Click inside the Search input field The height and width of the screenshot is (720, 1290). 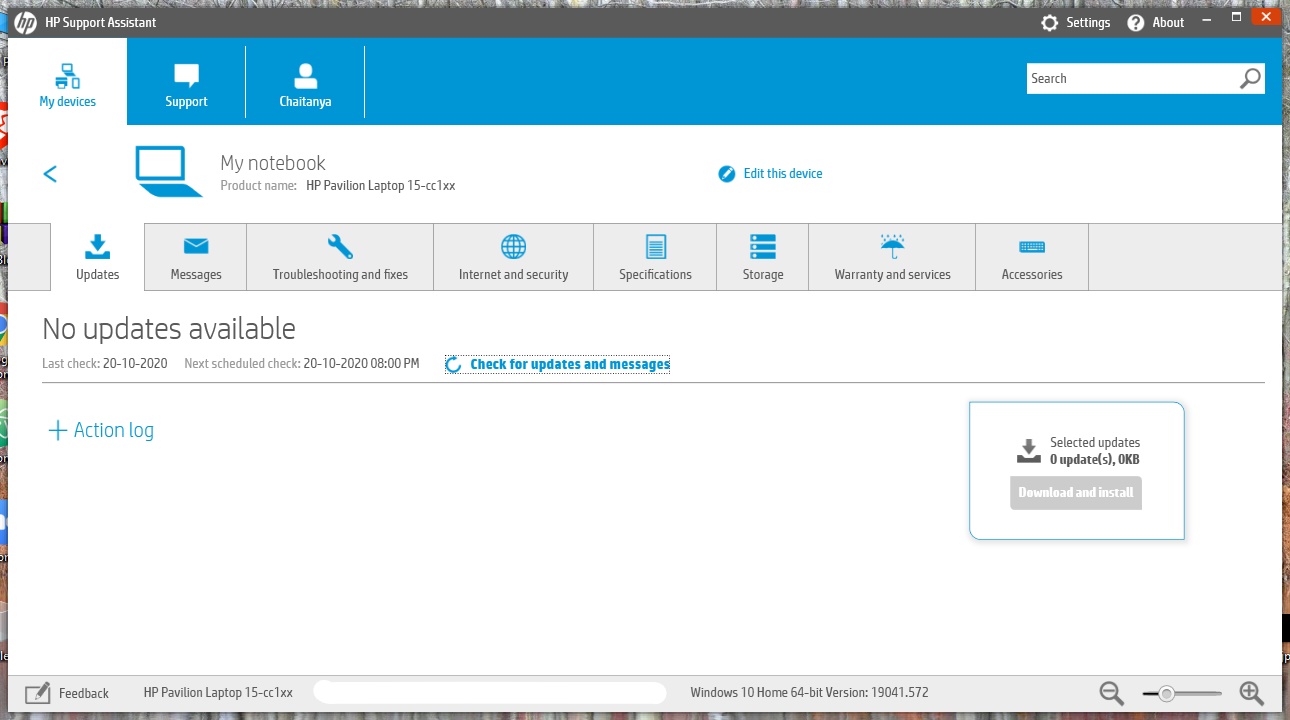pyautogui.click(x=1132, y=79)
